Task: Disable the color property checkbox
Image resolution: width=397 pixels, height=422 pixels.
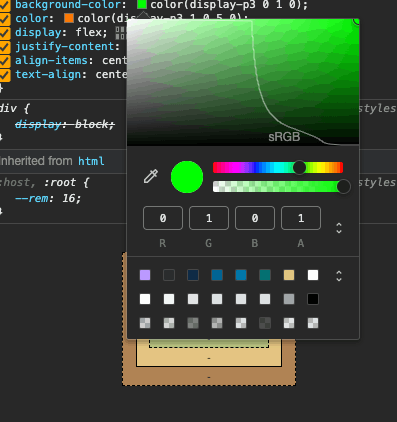Action: tap(5, 19)
